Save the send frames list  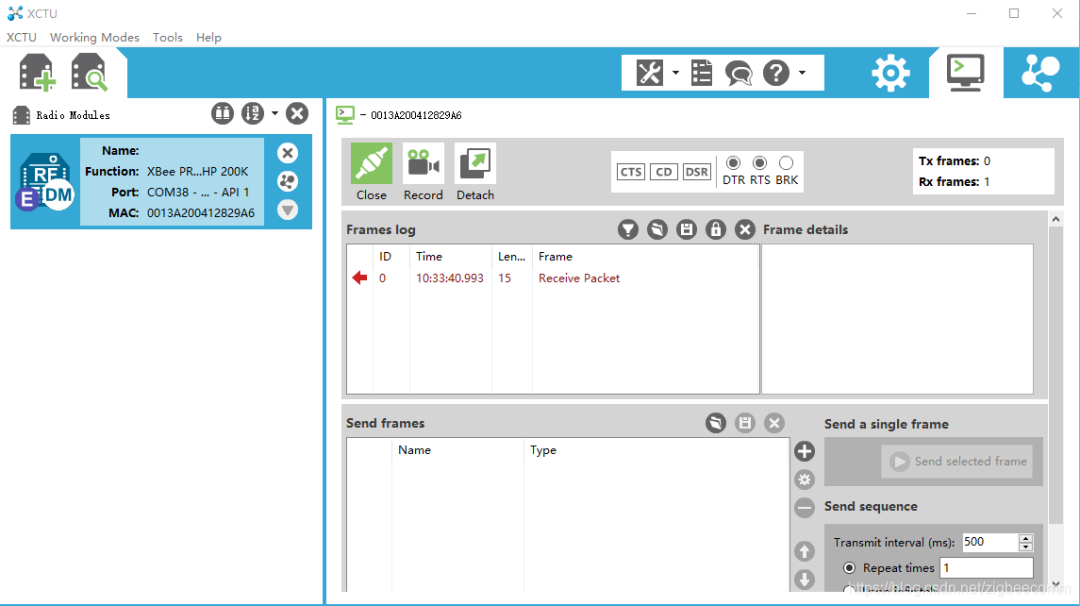click(x=745, y=423)
